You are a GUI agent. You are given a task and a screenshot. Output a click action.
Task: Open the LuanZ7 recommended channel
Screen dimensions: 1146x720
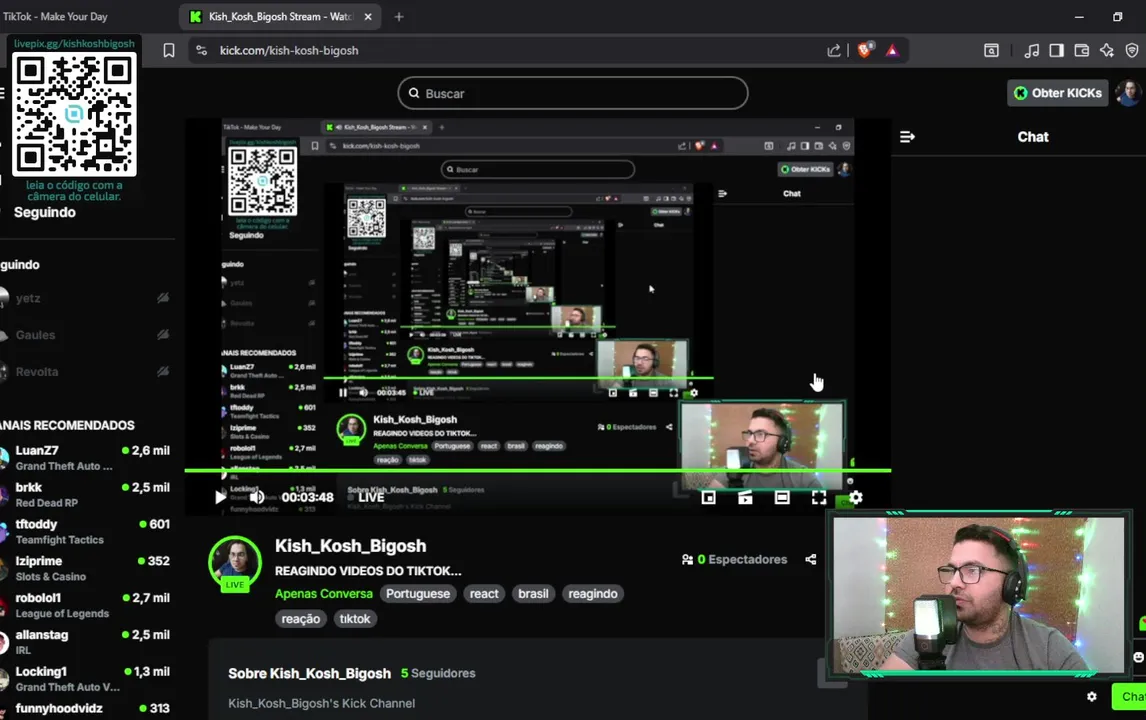coord(86,458)
